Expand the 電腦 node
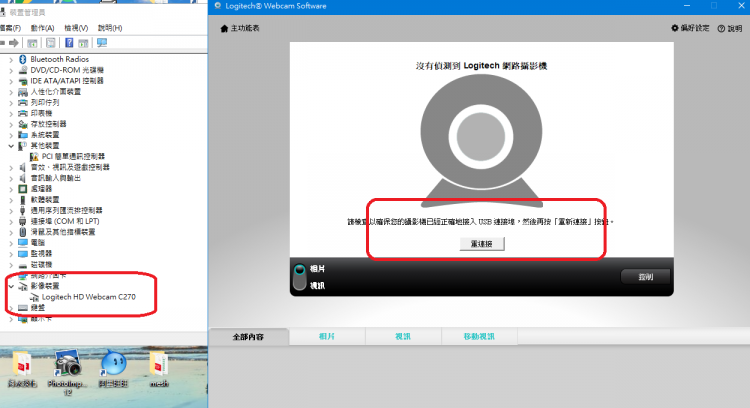The height and width of the screenshot is (408, 750). (x=11, y=243)
